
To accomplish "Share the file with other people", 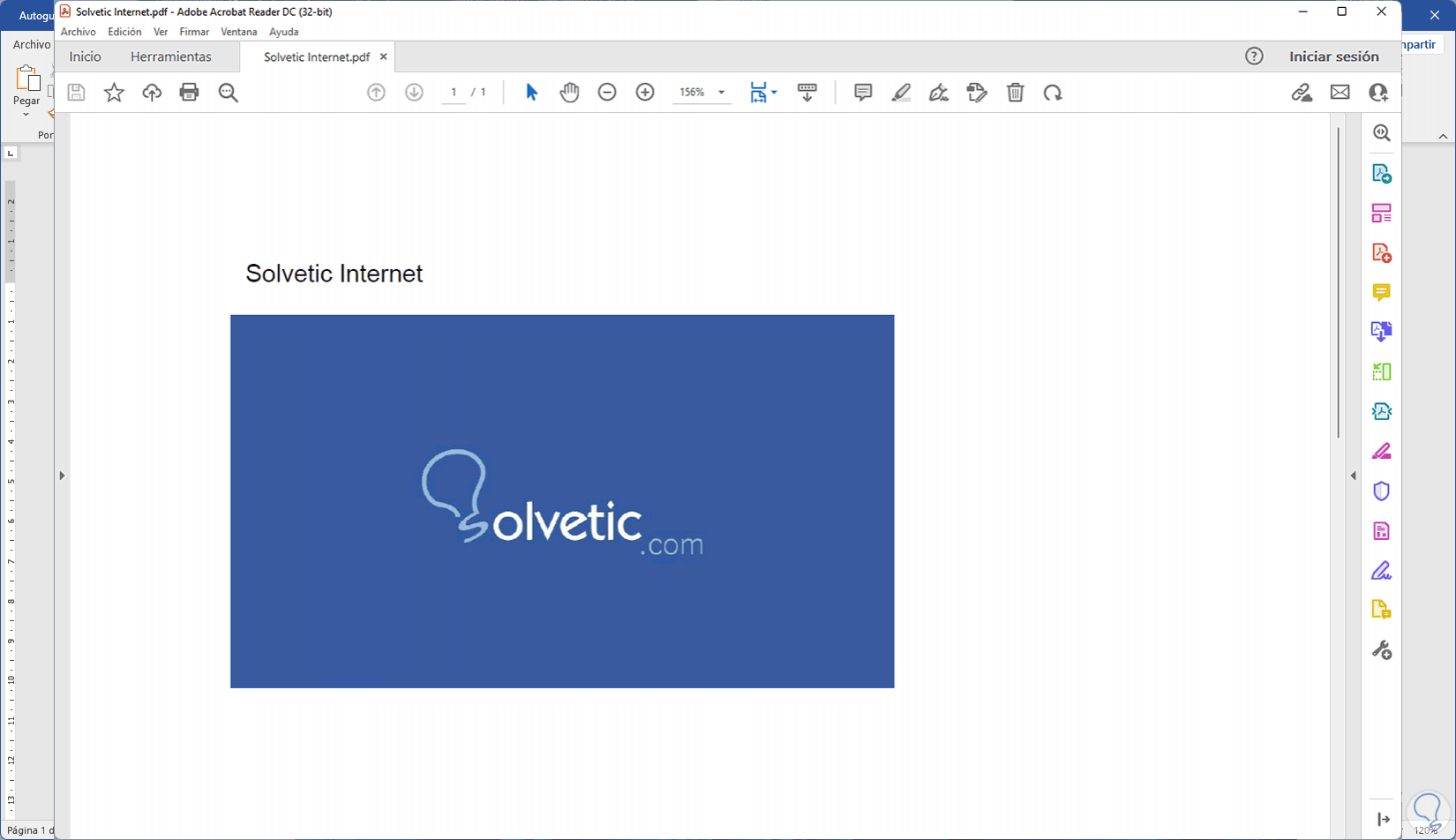I will (1378, 93).
